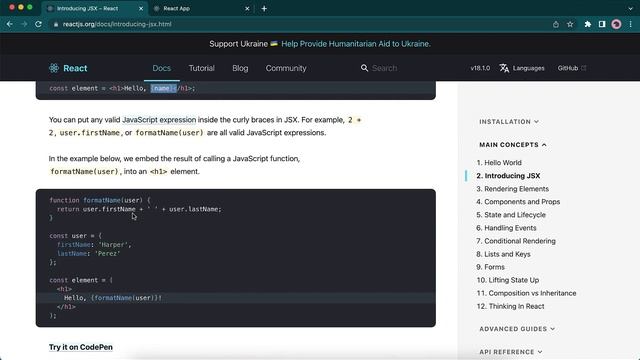
Task: Open 3. Rendering Elements in sidebar
Action: (x=512, y=189)
